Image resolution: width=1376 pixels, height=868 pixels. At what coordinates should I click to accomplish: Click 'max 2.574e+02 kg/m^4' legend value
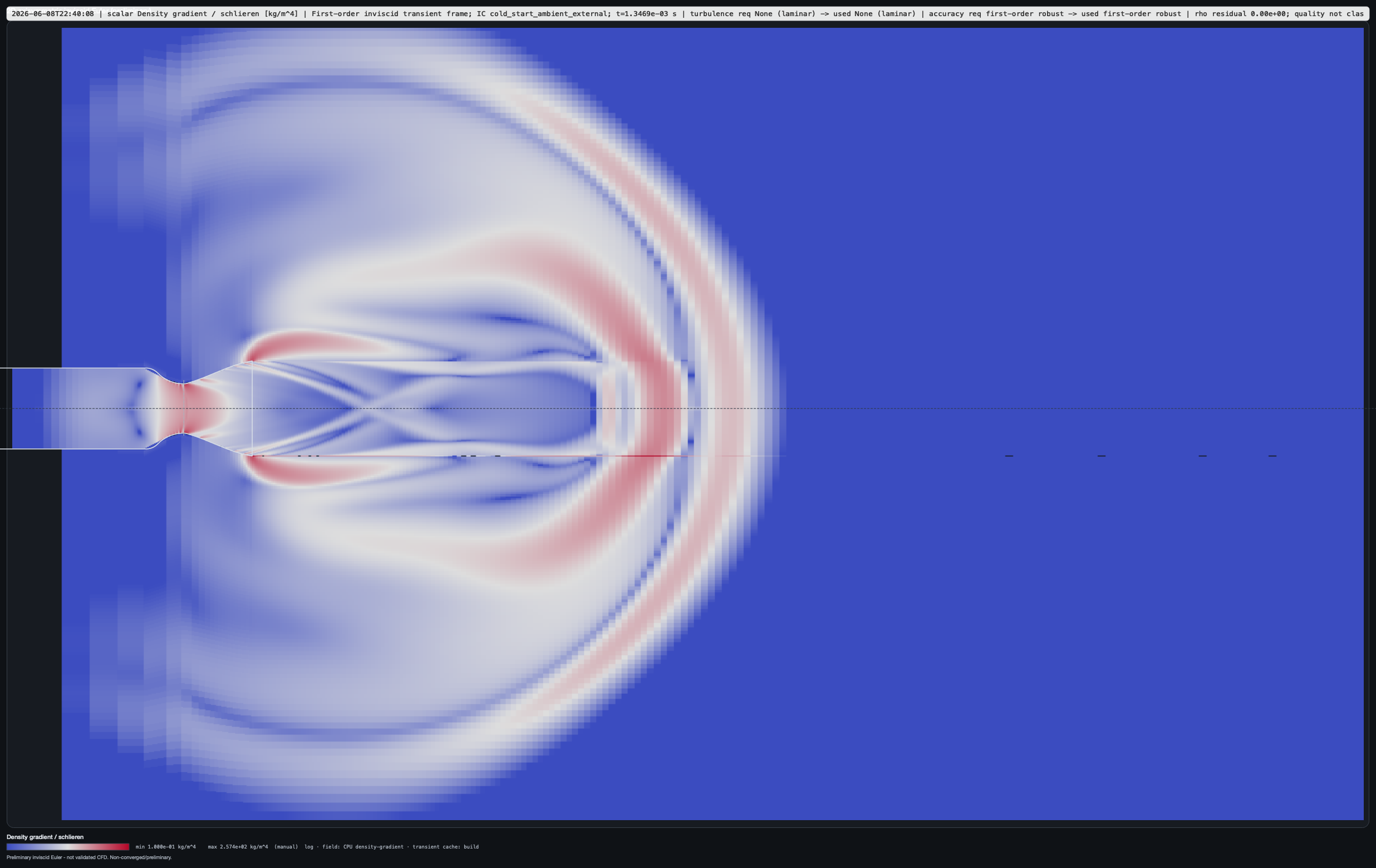238,847
